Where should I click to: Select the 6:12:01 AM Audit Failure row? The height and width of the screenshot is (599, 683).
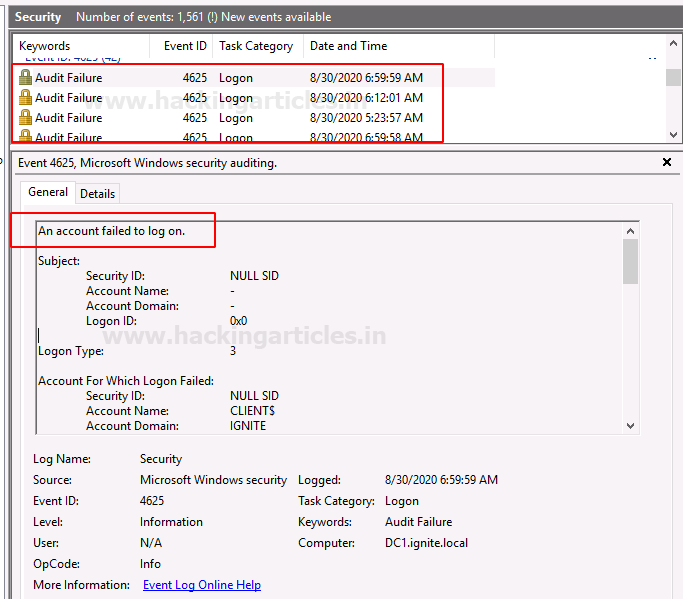pyautogui.click(x=254, y=98)
